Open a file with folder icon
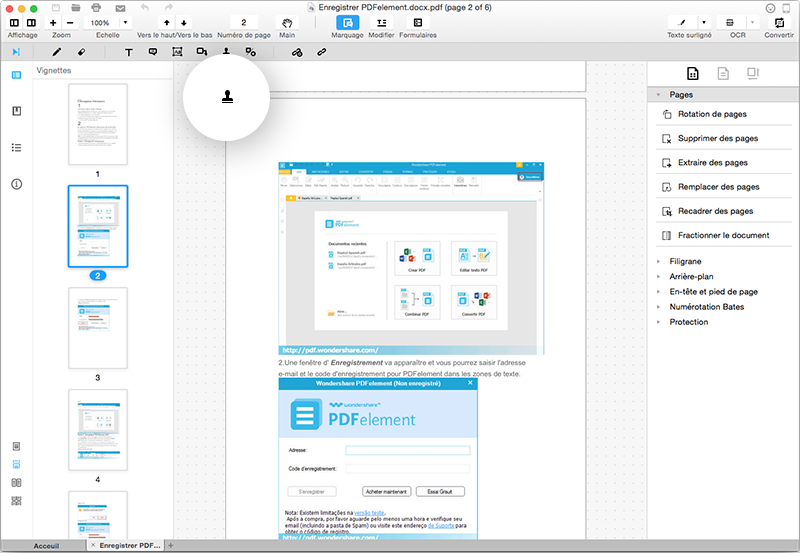This screenshot has height=553, width=800. click(x=76, y=8)
